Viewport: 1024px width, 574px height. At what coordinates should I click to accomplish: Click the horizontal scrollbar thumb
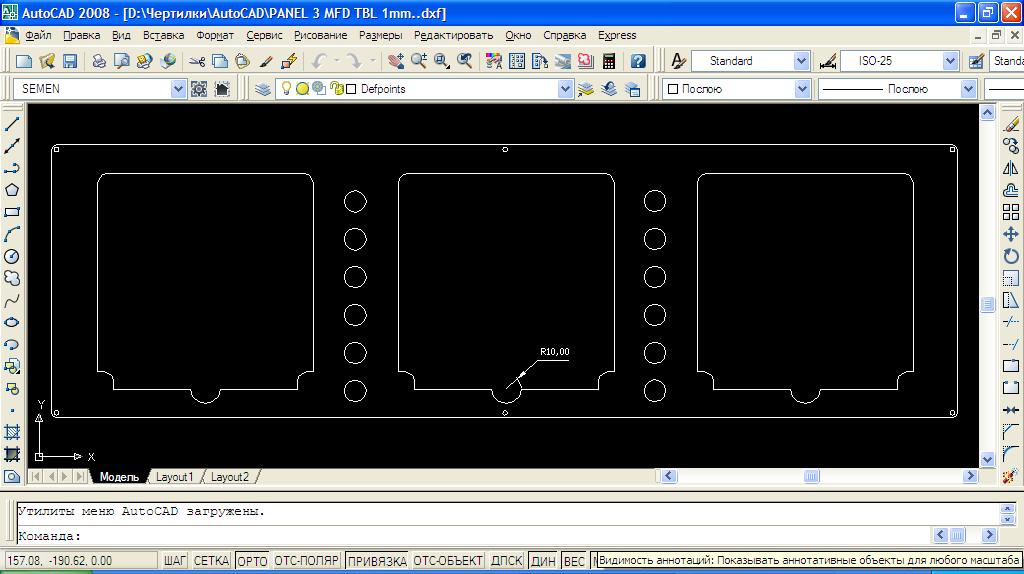(811, 477)
